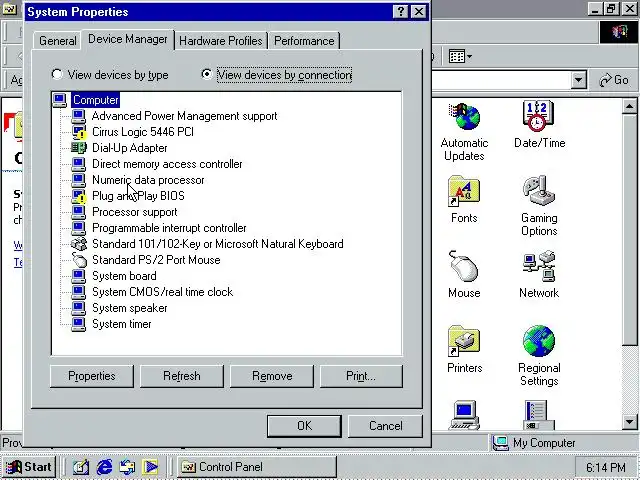This screenshot has width=640, height=480.
Task: Click the System timer icon
Action: pyautogui.click(x=78, y=324)
